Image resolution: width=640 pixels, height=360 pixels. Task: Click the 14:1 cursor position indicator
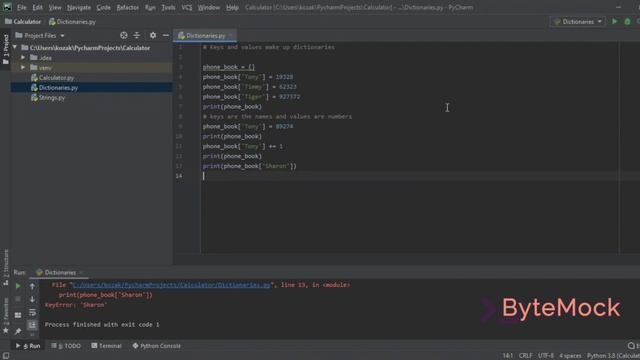coord(507,356)
